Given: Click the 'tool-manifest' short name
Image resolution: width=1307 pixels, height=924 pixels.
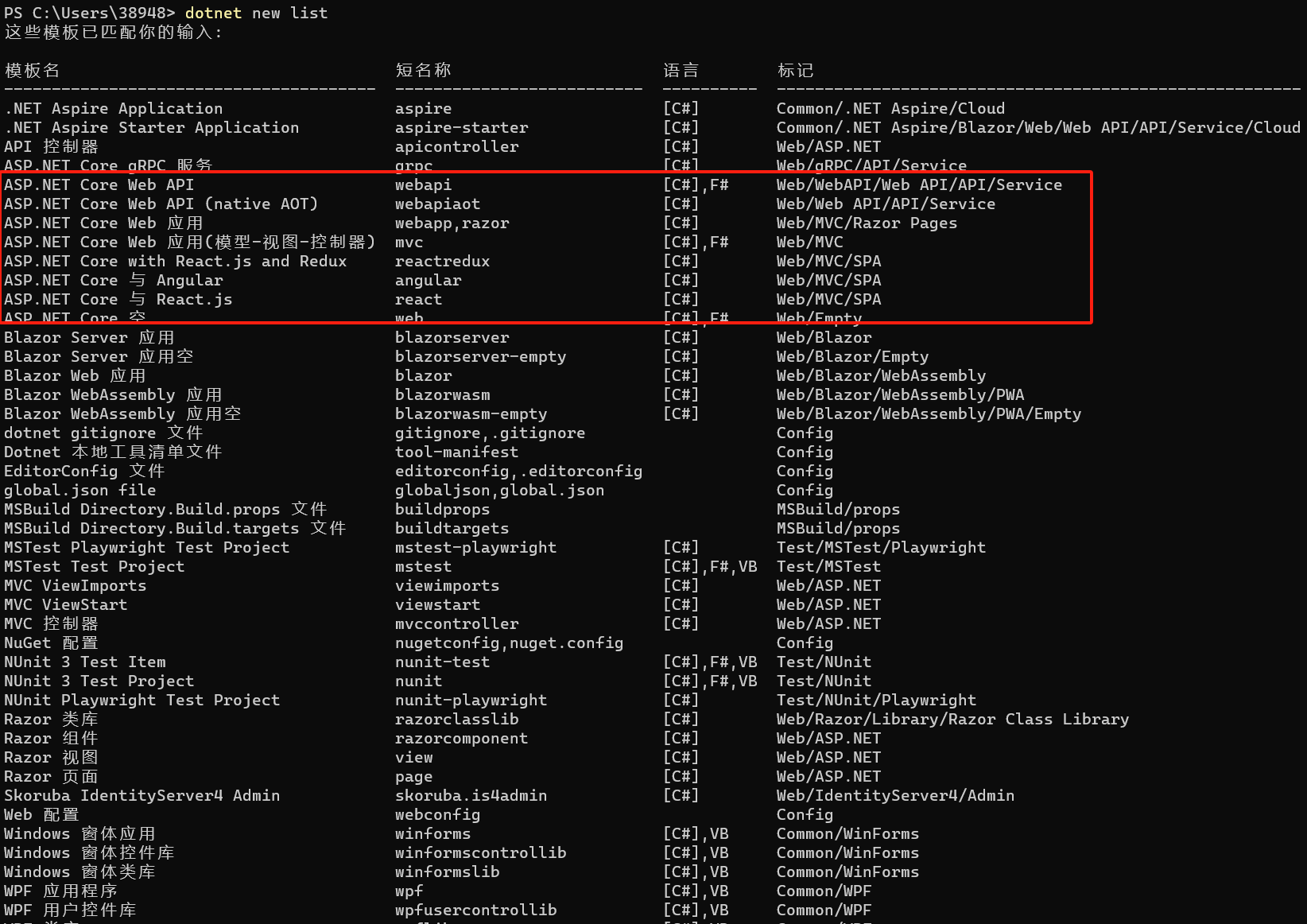Looking at the screenshot, I should 457,452.
